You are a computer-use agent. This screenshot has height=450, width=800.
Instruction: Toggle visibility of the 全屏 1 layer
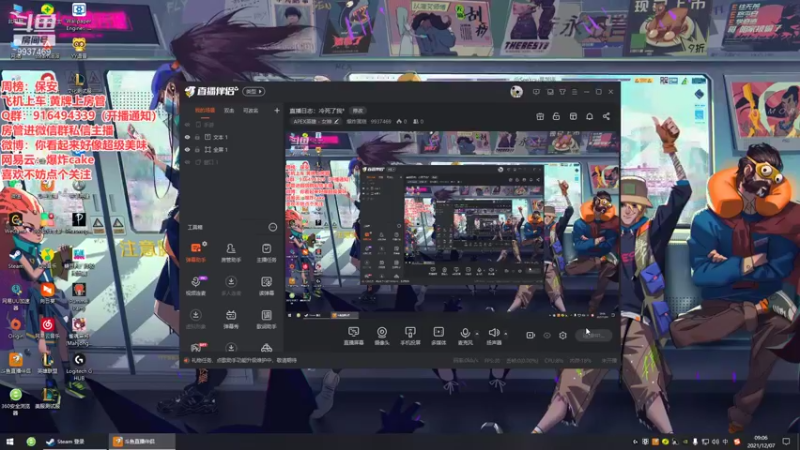(187, 149)
